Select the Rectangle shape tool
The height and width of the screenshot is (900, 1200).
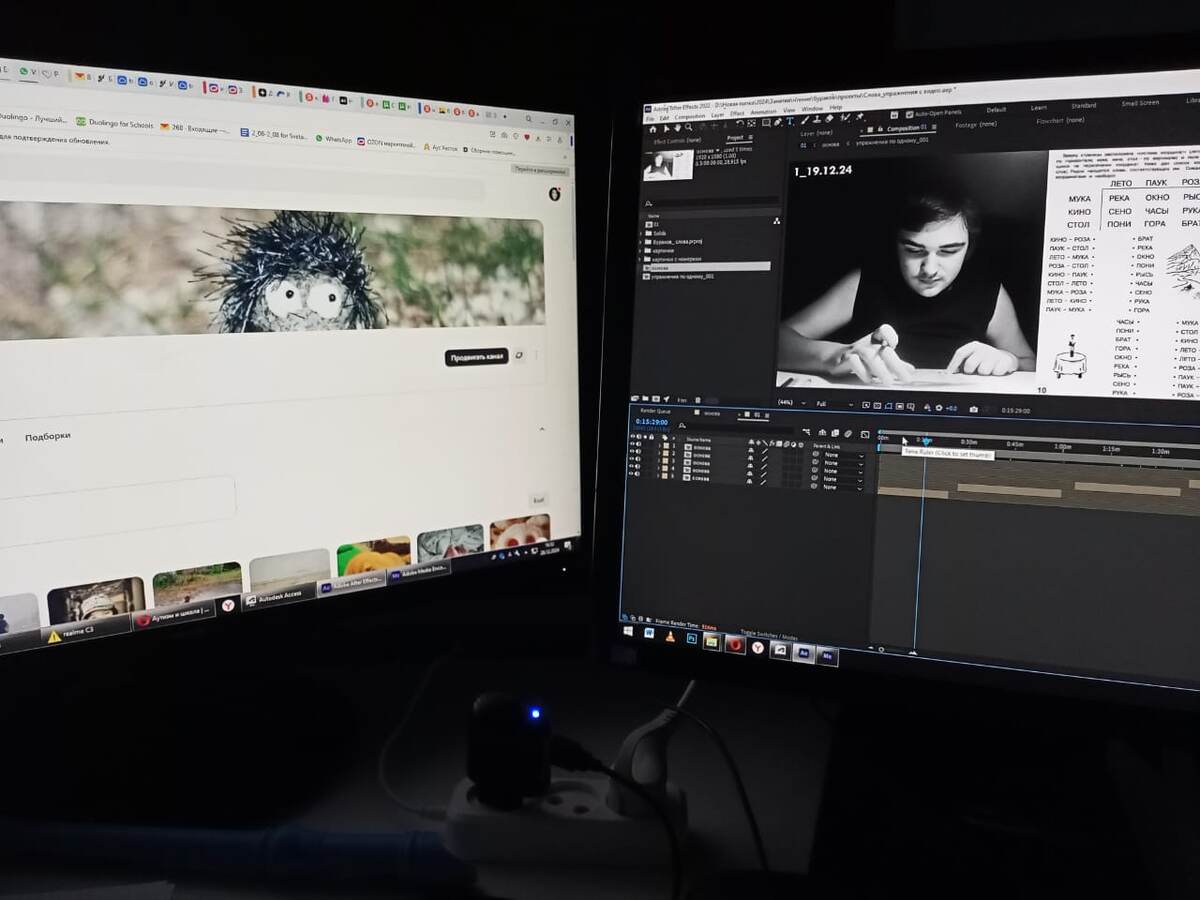[x=766, y=122]
